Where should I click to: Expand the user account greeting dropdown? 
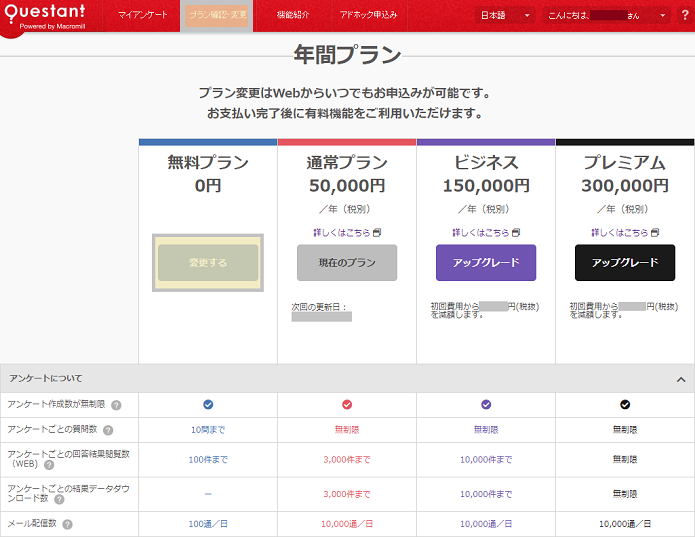607,16
